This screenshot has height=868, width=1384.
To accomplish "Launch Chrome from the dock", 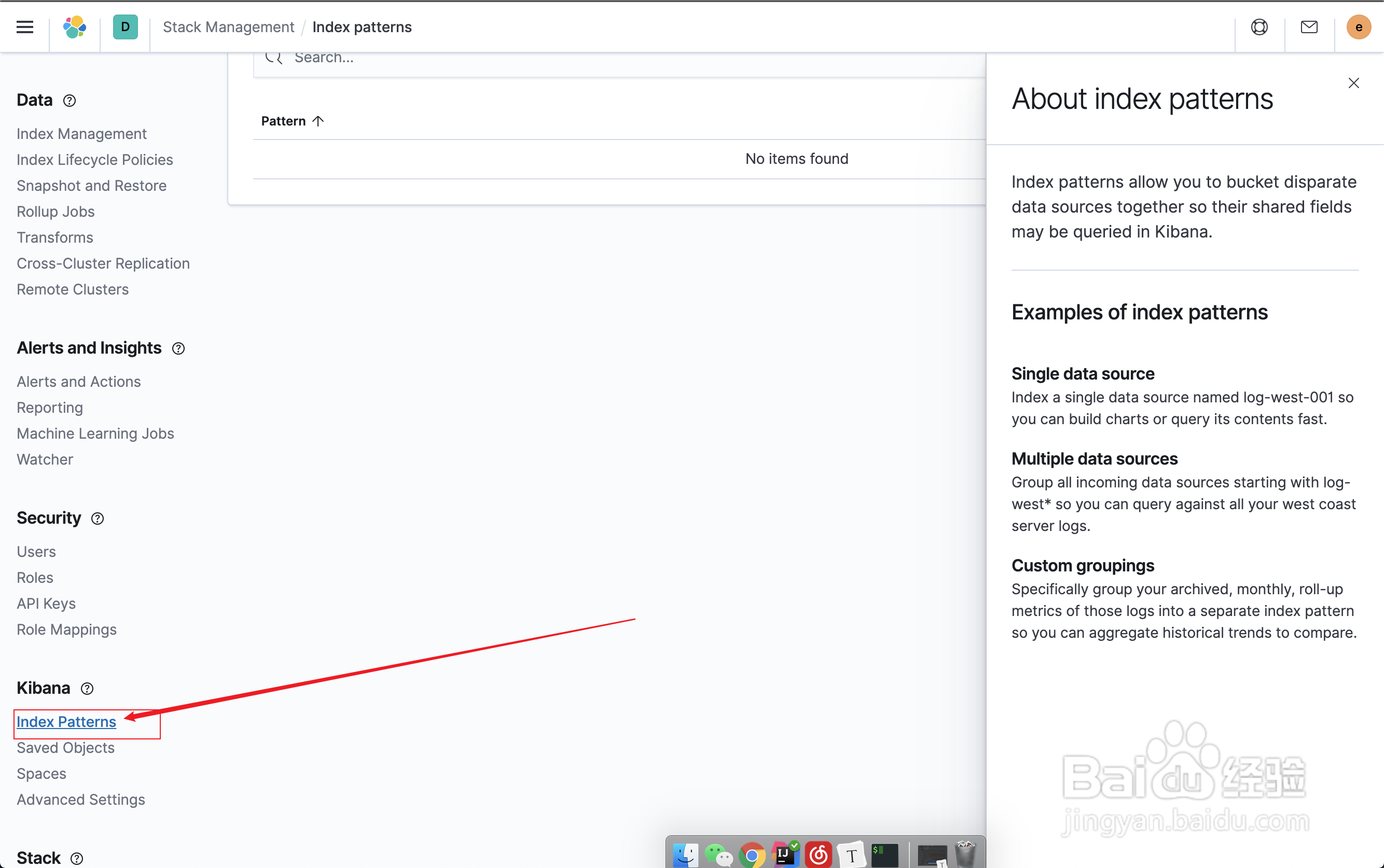I will [x=752, y=855].
